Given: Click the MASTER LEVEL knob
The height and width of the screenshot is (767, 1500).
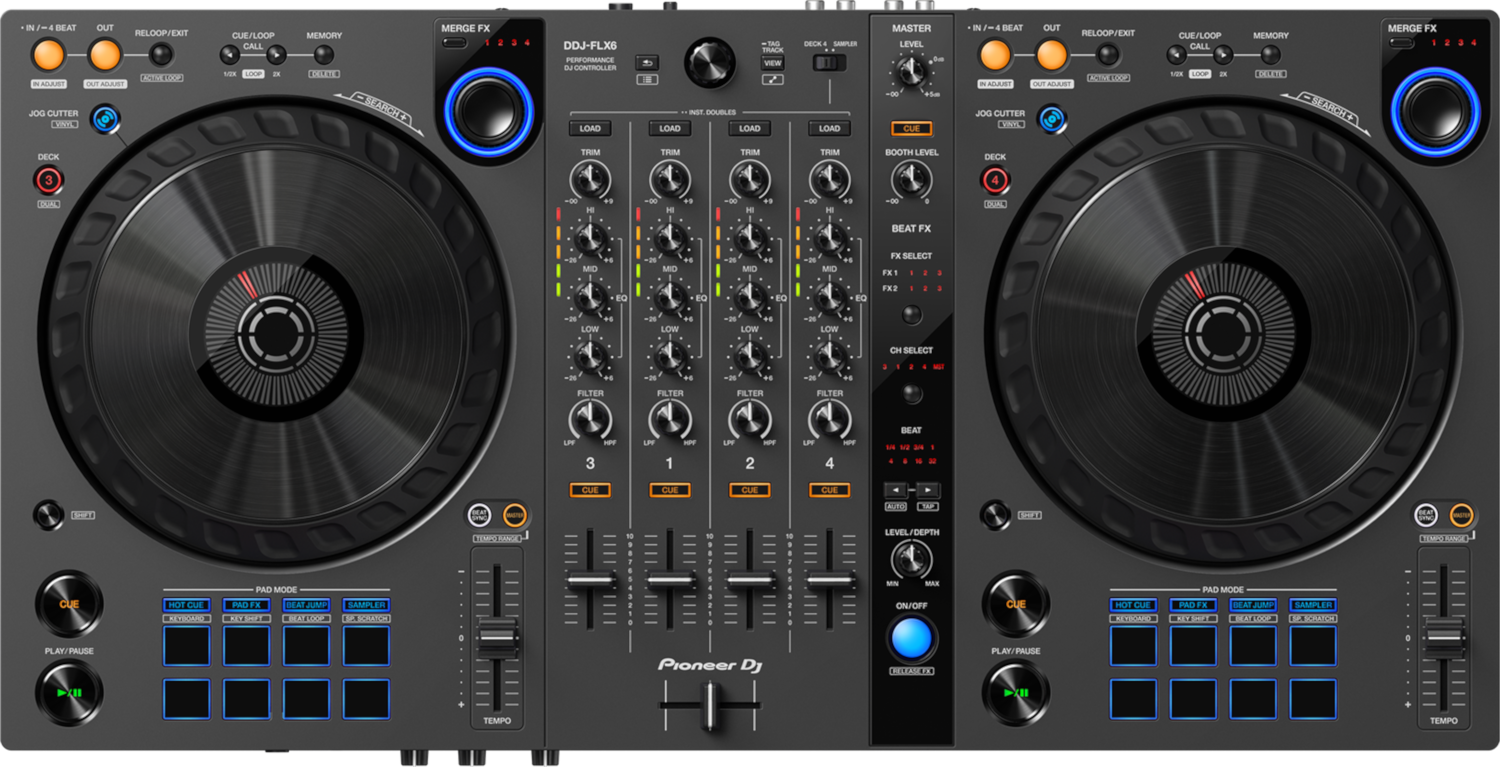Looking at the screenshot, I should click(911, 71).
